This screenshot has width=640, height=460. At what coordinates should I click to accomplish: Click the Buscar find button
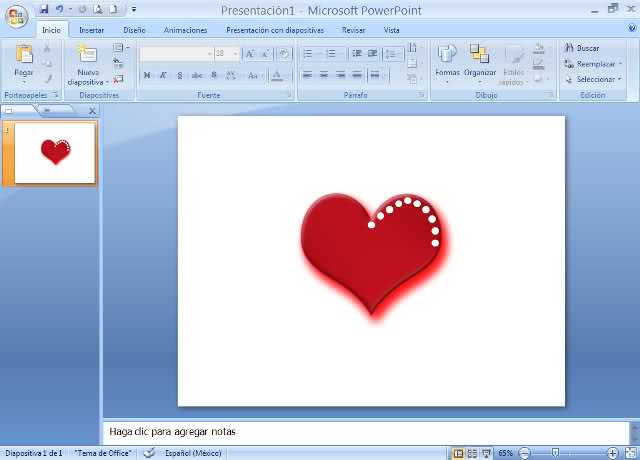(582, 48)
